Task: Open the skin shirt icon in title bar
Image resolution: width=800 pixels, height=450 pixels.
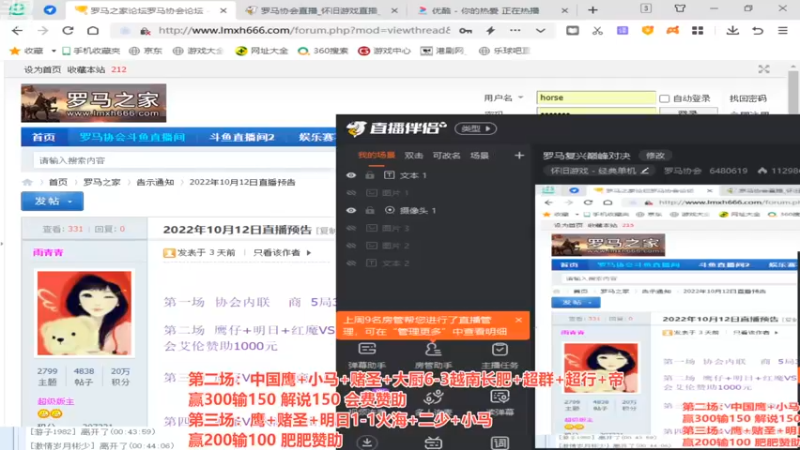Action: (x=680, y=9)
